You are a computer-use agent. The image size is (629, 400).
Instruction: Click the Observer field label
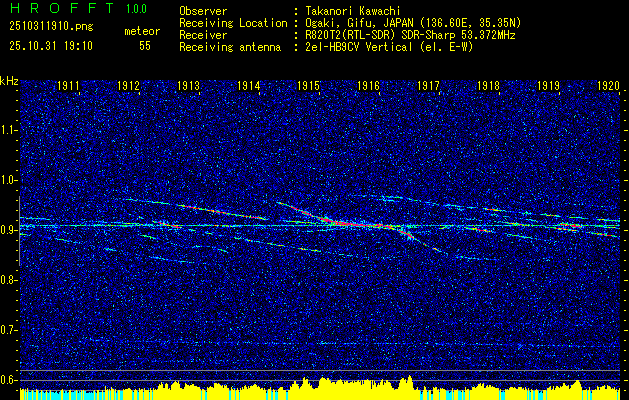coord(203,11)
